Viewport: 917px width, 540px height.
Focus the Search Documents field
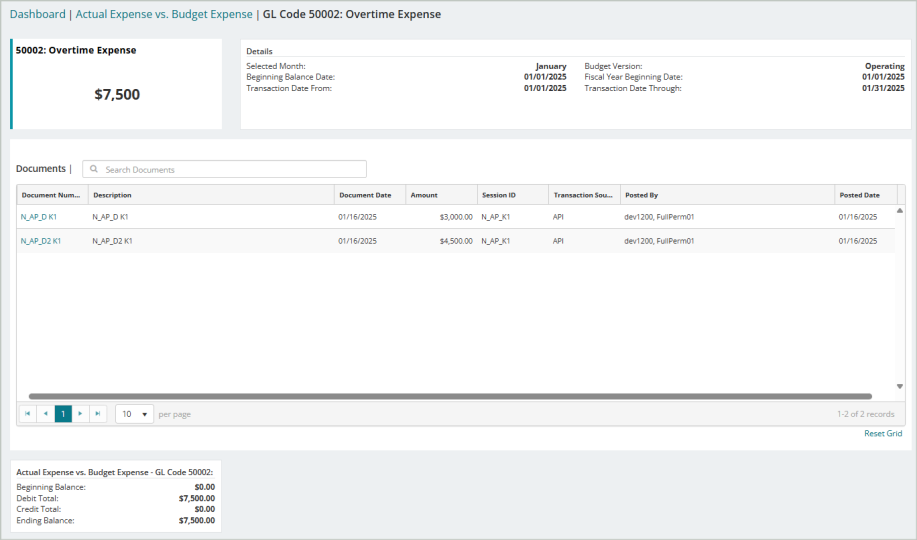coord(225,169)
